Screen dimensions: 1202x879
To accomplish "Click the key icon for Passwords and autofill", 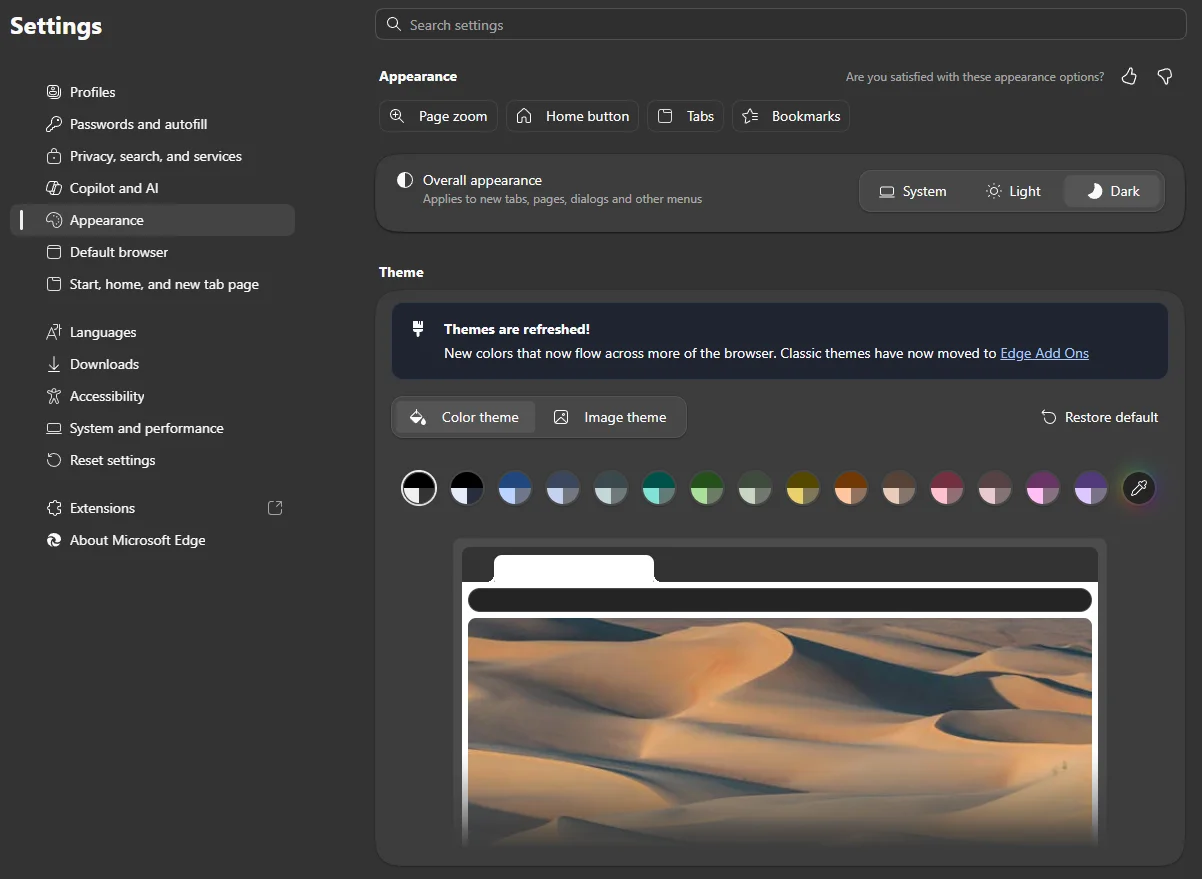I will 54,124.
